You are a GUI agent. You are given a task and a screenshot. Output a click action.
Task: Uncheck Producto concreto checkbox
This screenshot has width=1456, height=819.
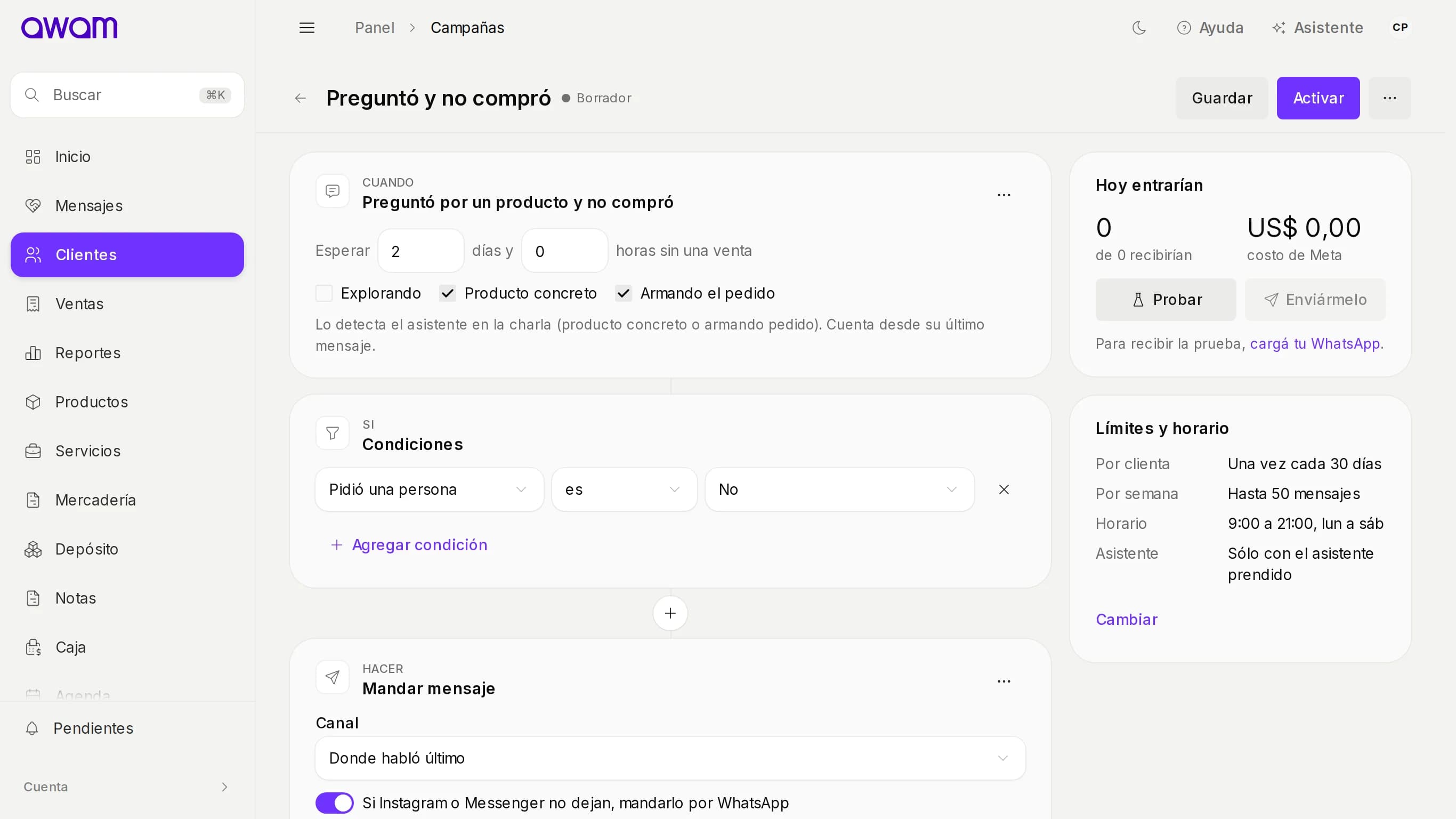tap(448, 294)
